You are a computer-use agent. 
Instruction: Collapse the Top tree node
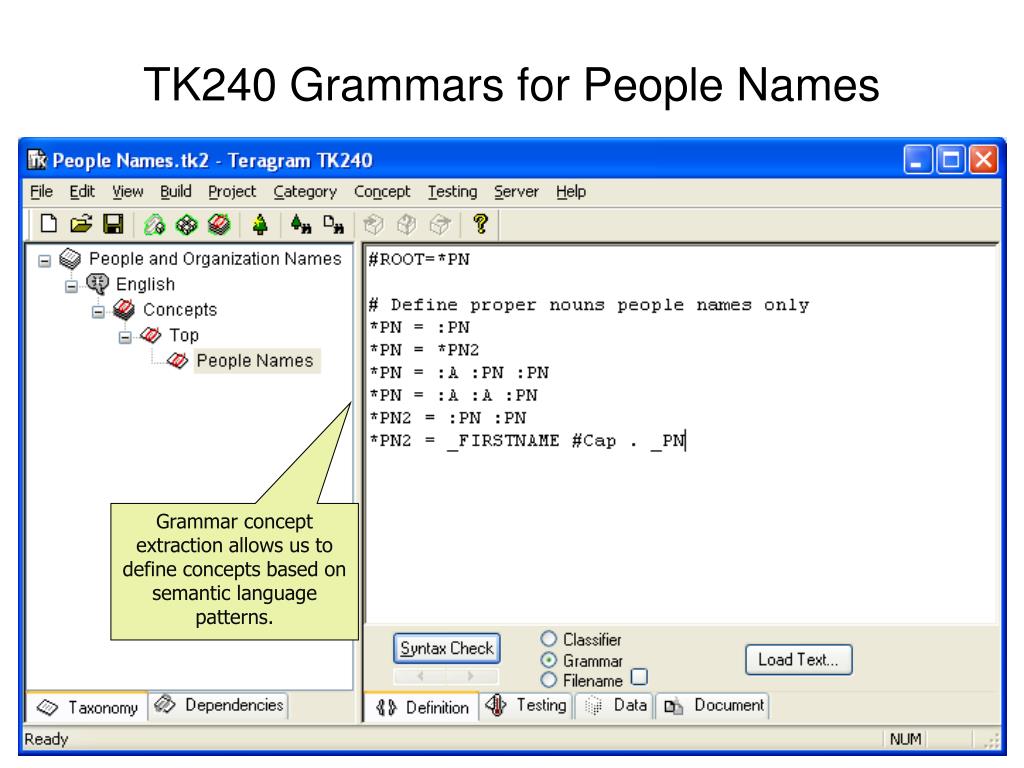point(125,337)
